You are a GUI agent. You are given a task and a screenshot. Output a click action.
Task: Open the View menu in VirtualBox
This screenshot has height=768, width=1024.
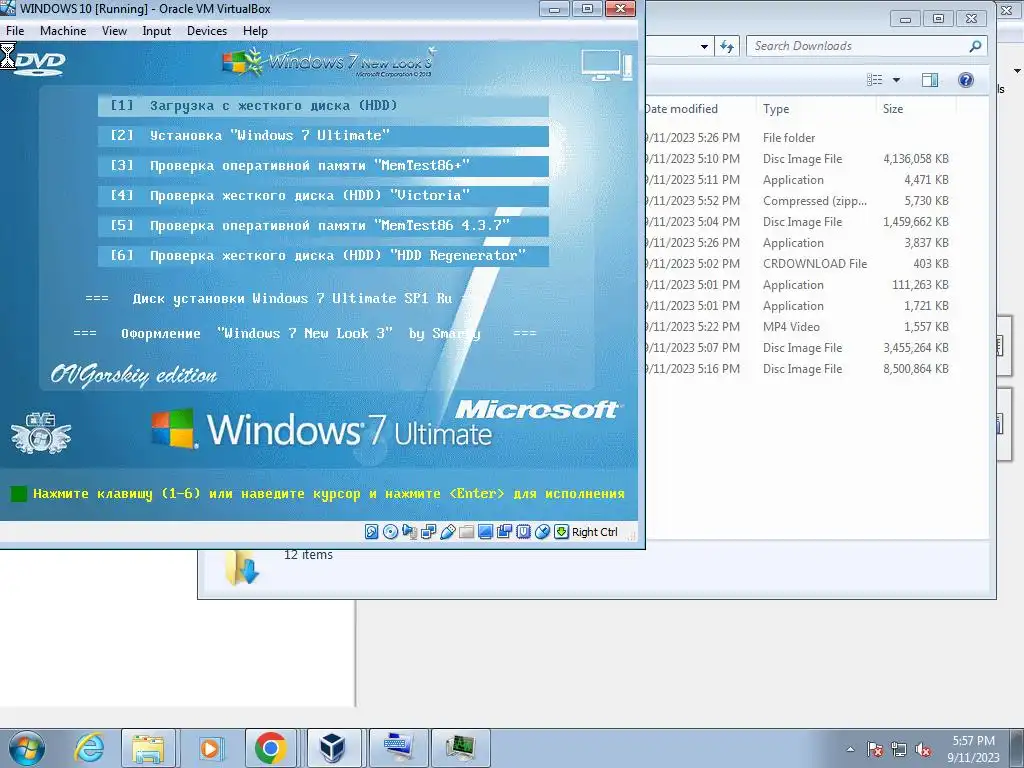tap(114, 31)
